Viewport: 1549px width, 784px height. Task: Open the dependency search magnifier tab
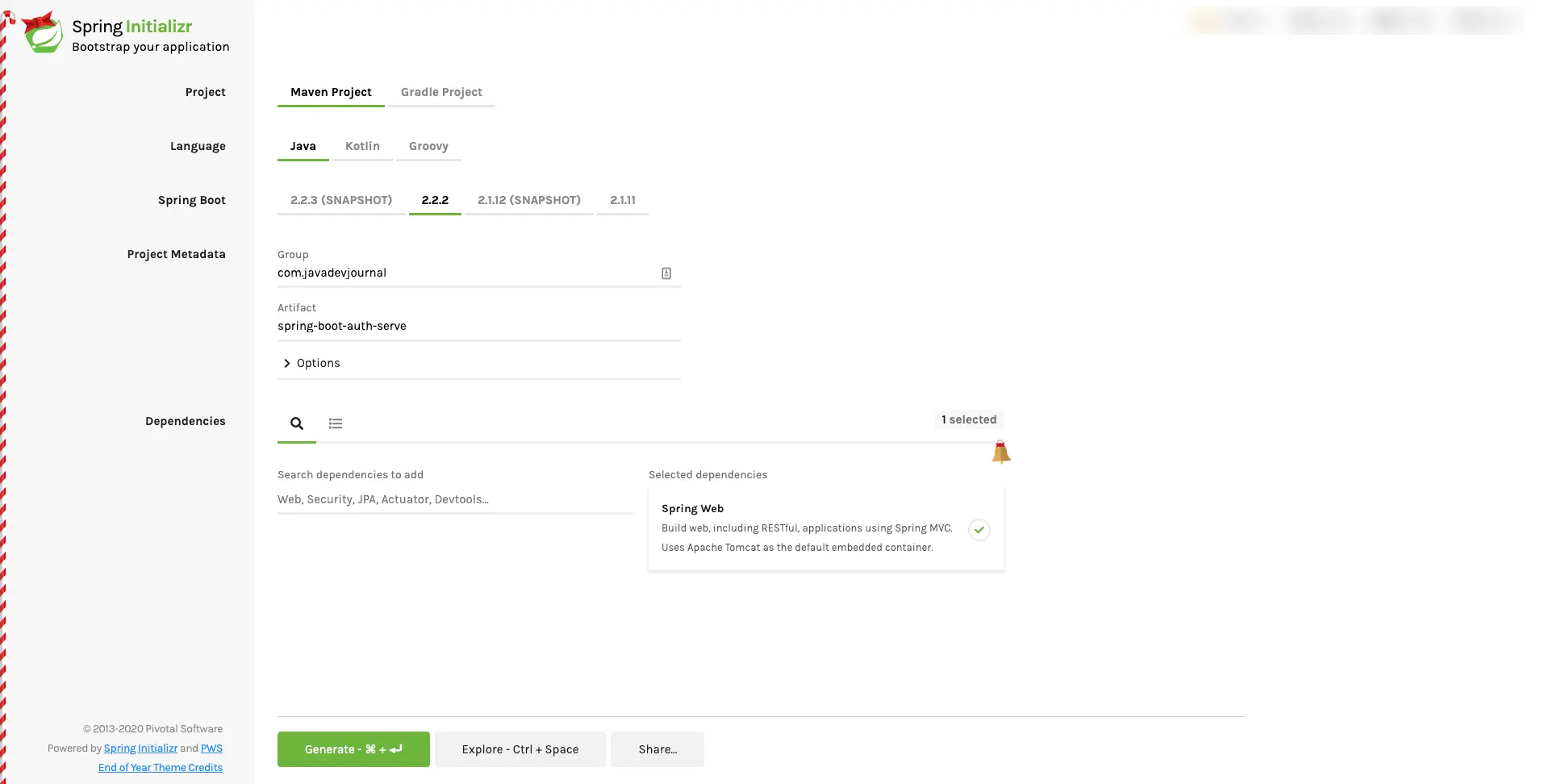(297, 423)
